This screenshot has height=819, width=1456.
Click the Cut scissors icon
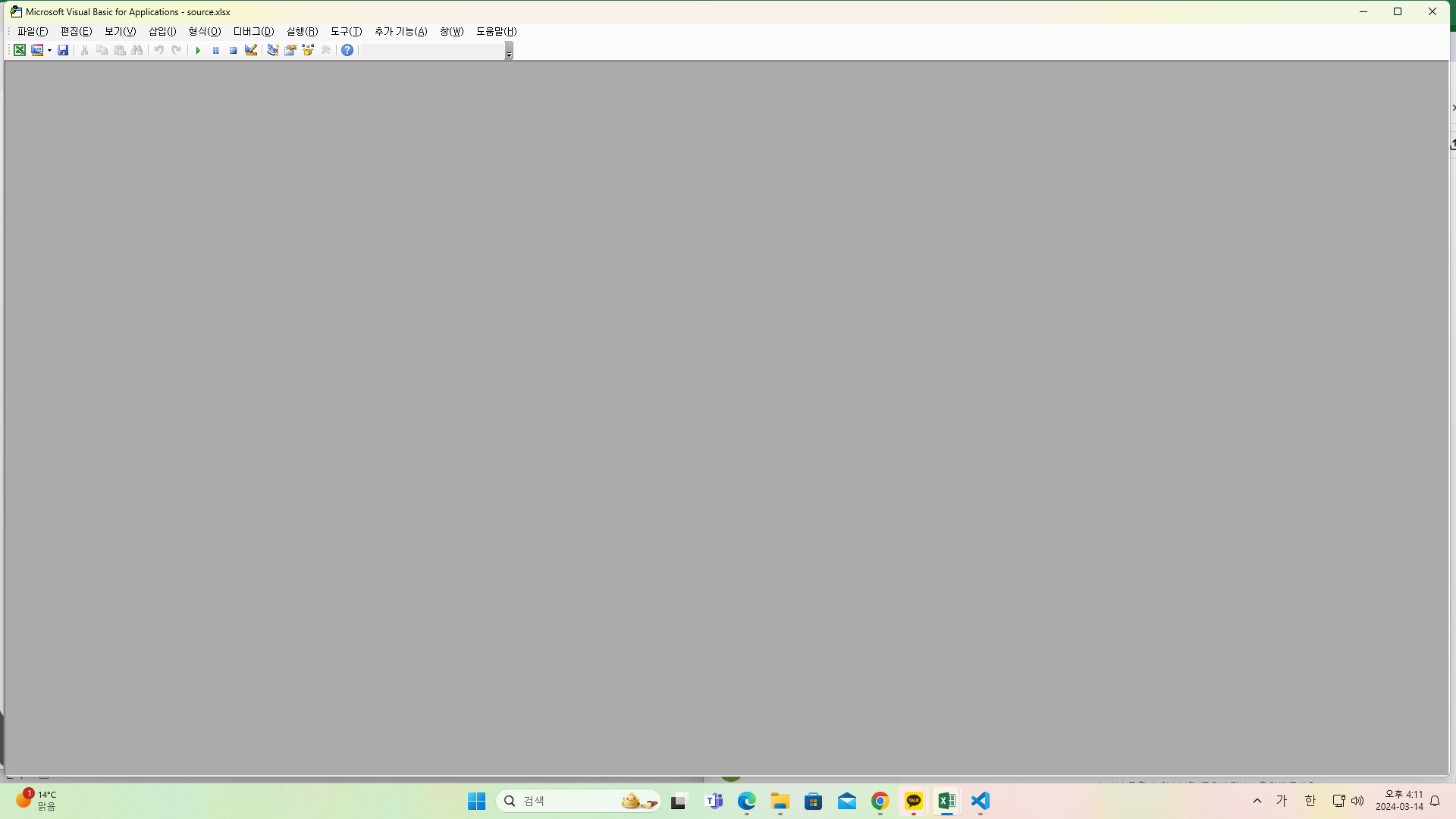click(84, 50)
